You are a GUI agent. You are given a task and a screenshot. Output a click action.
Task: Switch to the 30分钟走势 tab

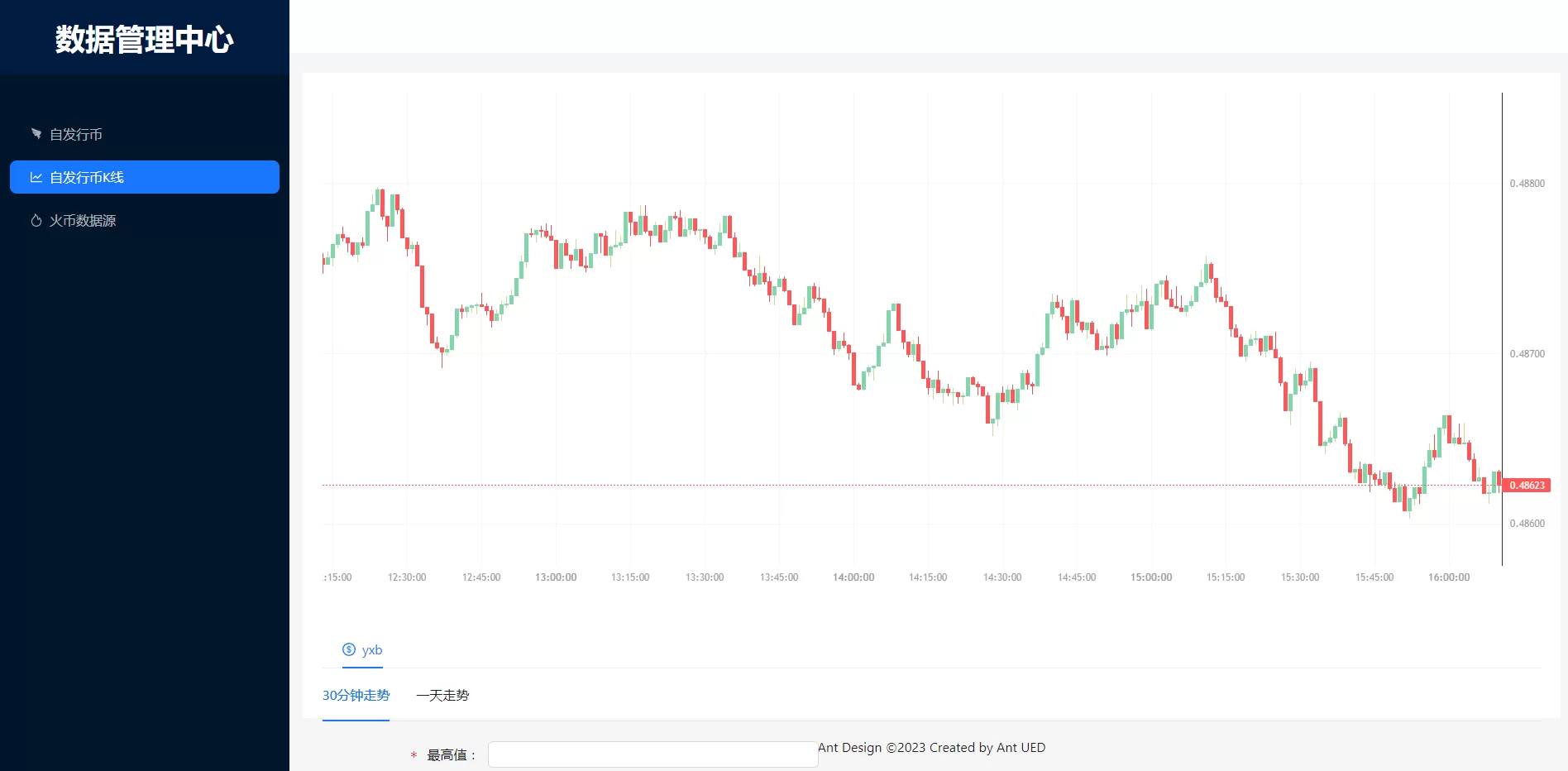coord(356,695)
